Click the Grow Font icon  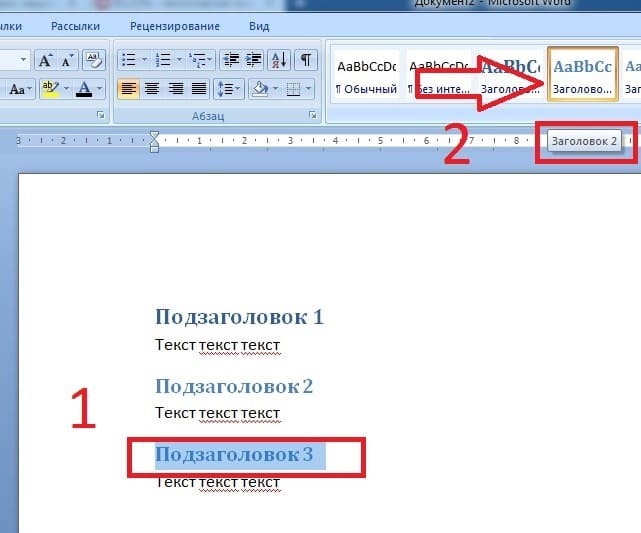coord(45,60)
